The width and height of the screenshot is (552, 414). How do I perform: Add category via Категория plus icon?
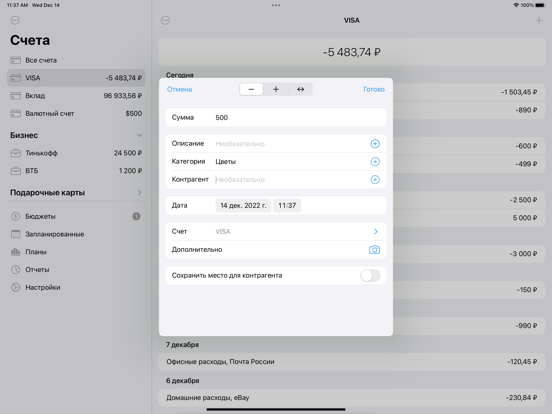pos(375,162)
